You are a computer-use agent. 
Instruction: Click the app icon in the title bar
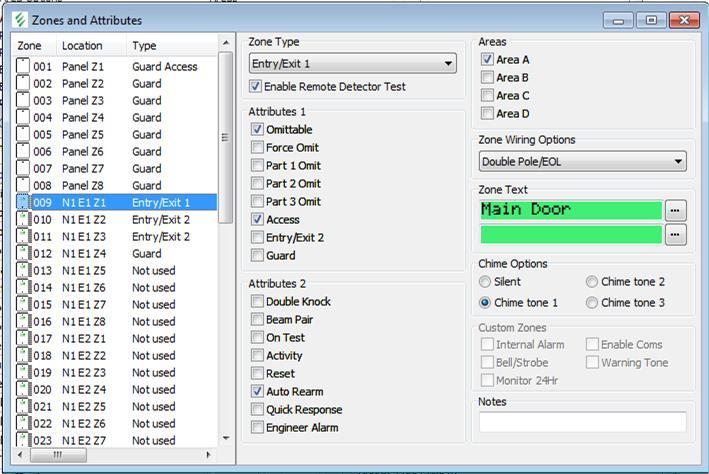coord(17,20)
